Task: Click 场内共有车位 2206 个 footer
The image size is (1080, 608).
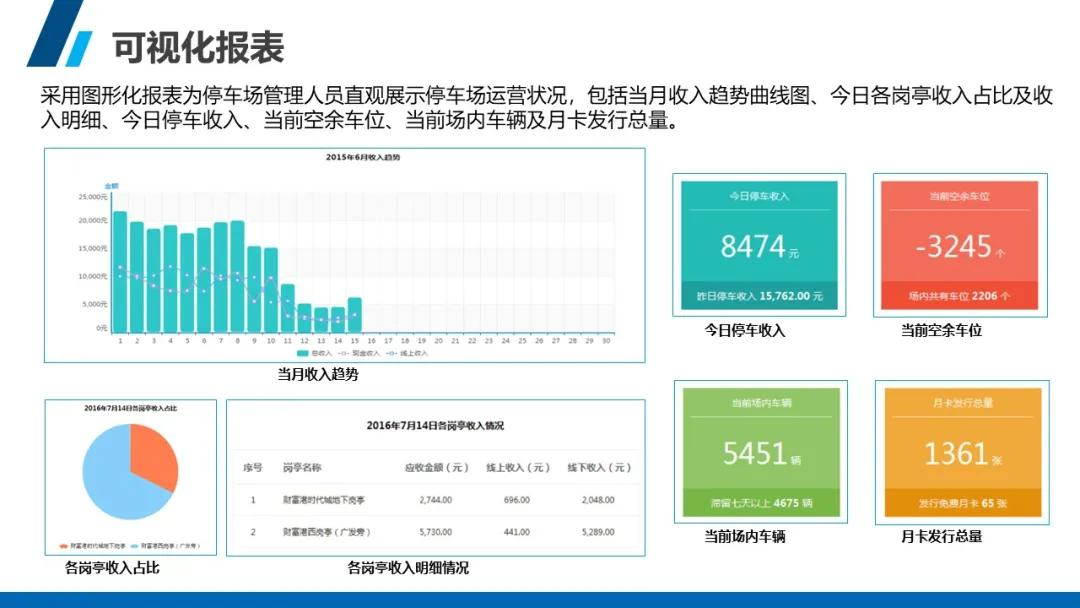Action: click(959, 296)
